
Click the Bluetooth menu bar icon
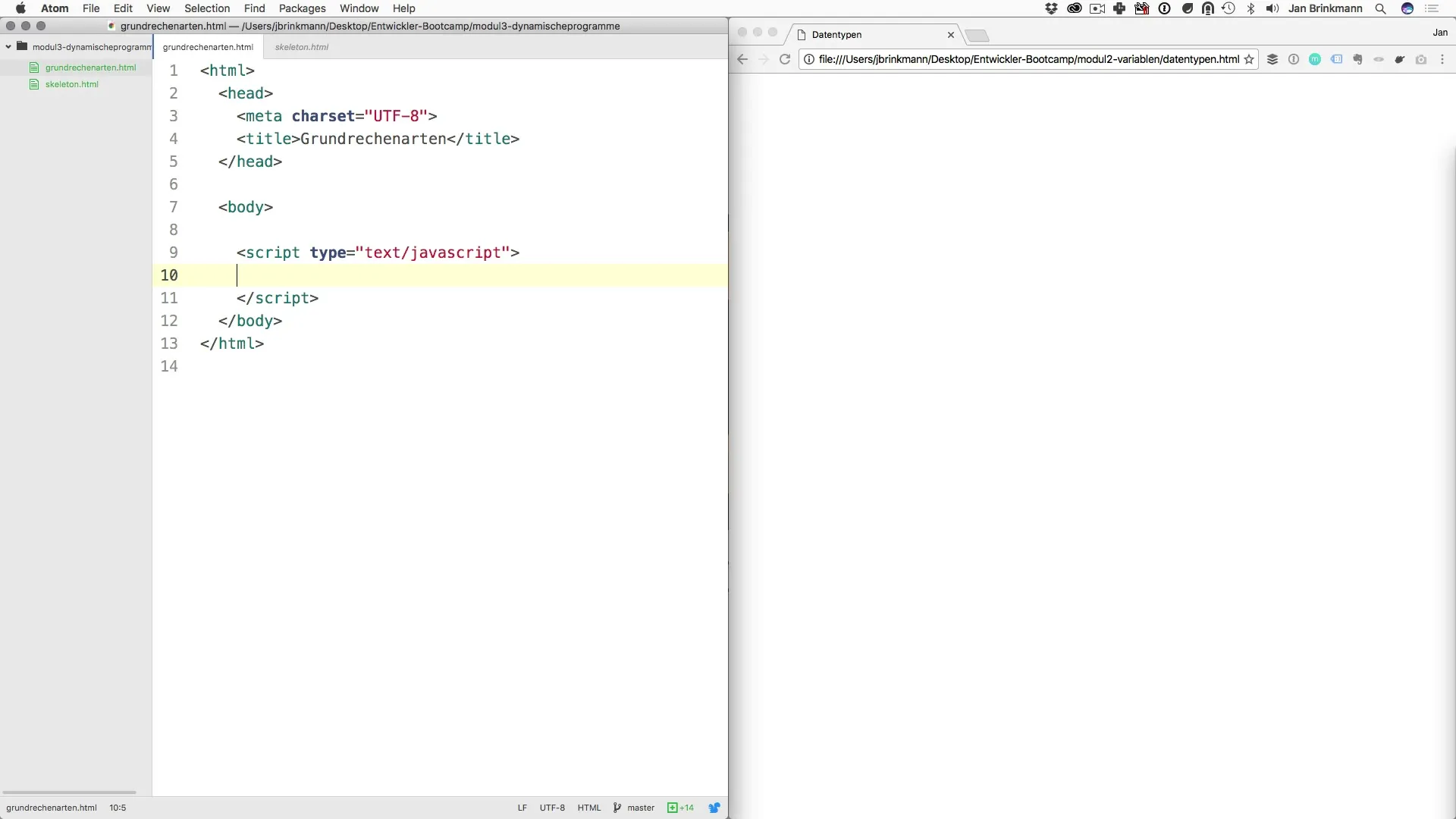(x=1251, y=8)
